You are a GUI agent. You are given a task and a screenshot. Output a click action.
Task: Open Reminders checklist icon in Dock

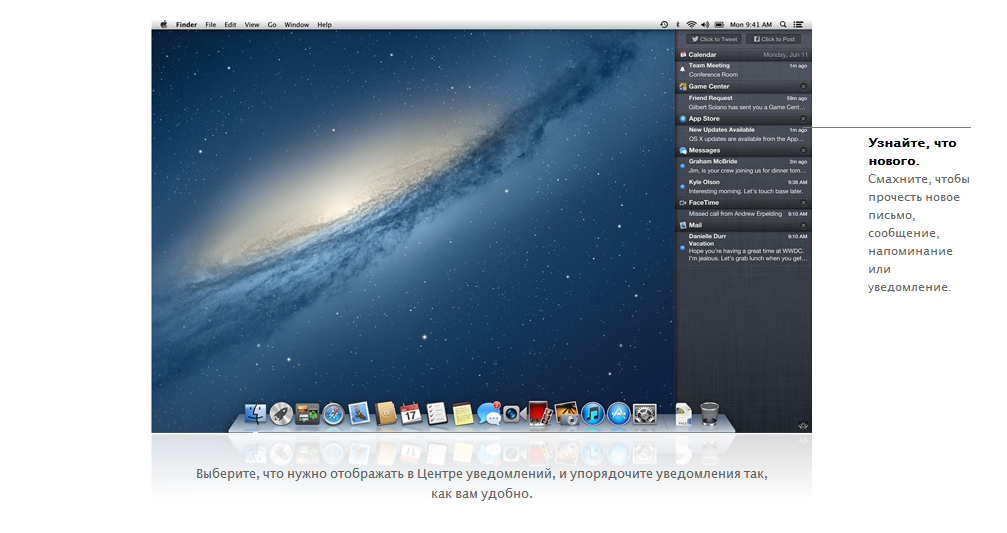coord(437,414)
